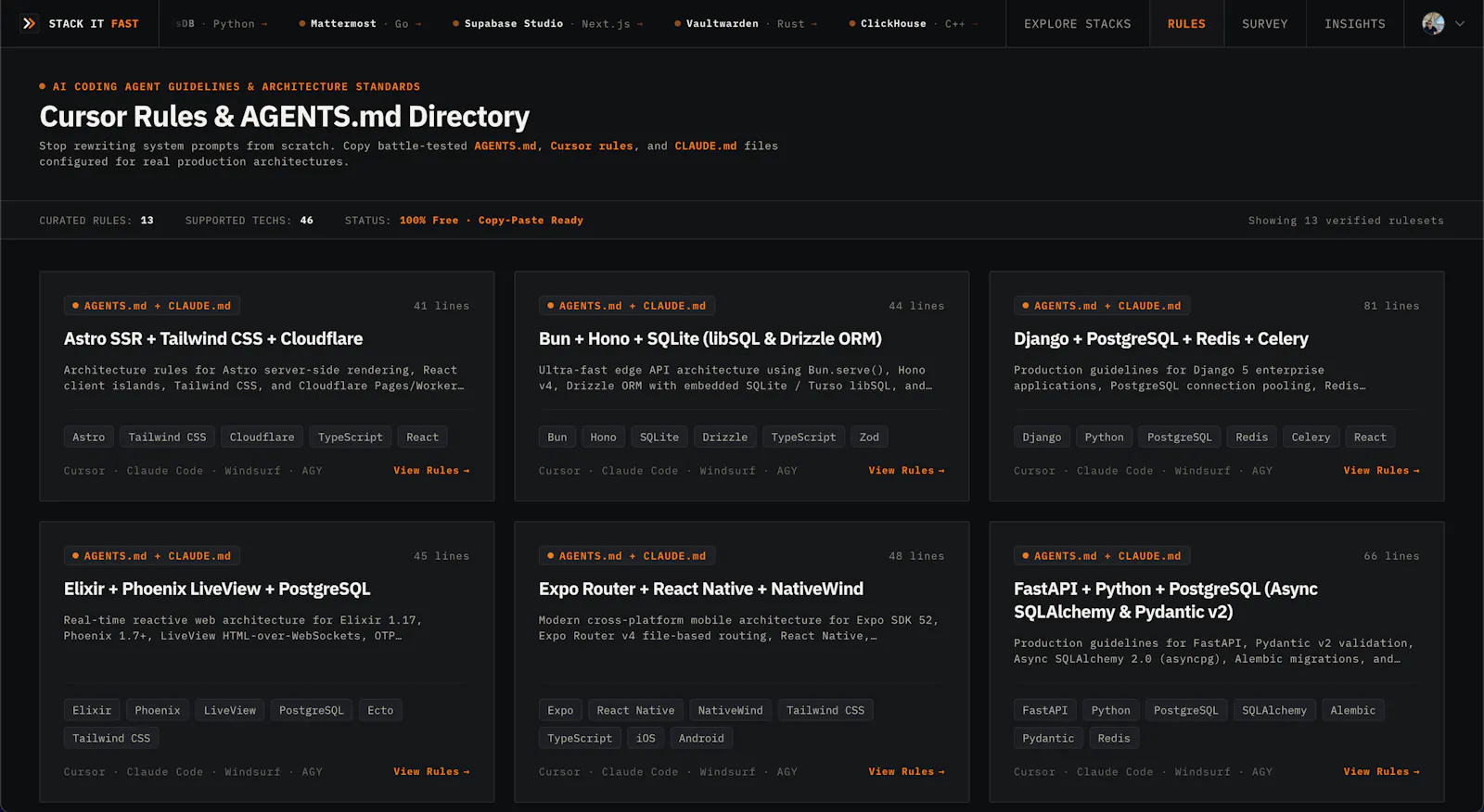The image size is (1484, 812).
Task: Select the Rules tab
Action: 1186,24
